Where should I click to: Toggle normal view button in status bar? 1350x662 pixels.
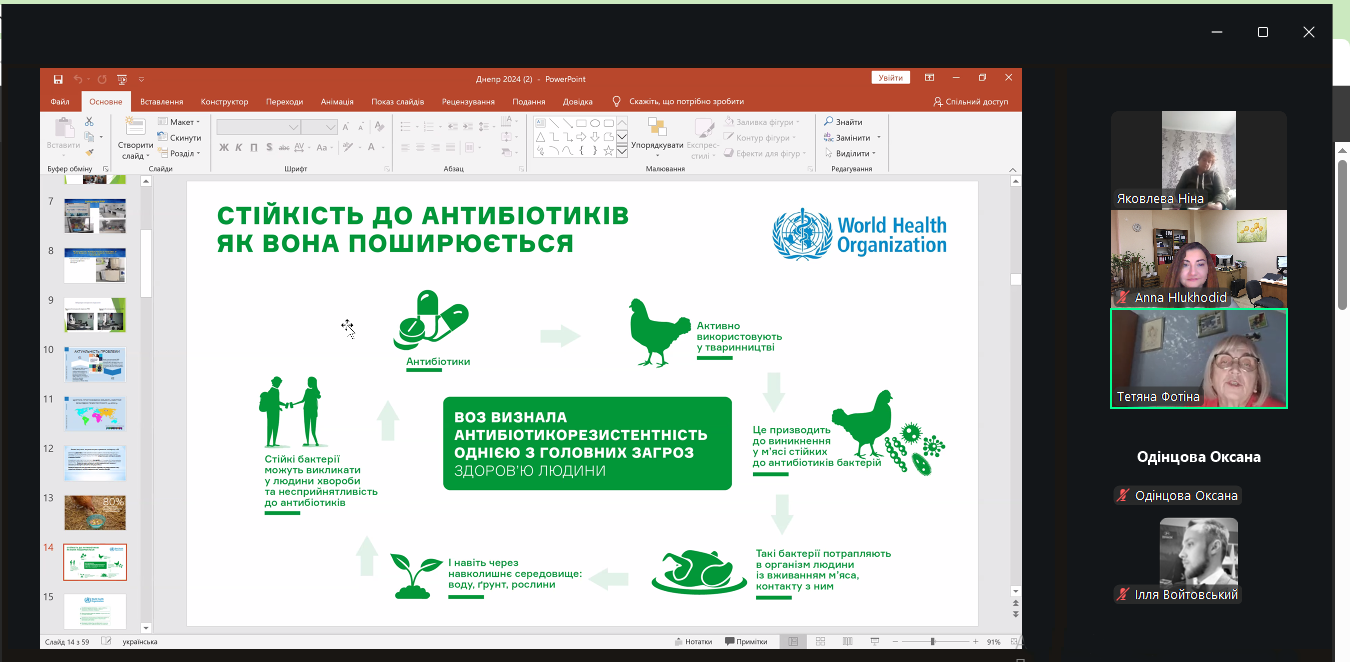click(x=793, y=642)
